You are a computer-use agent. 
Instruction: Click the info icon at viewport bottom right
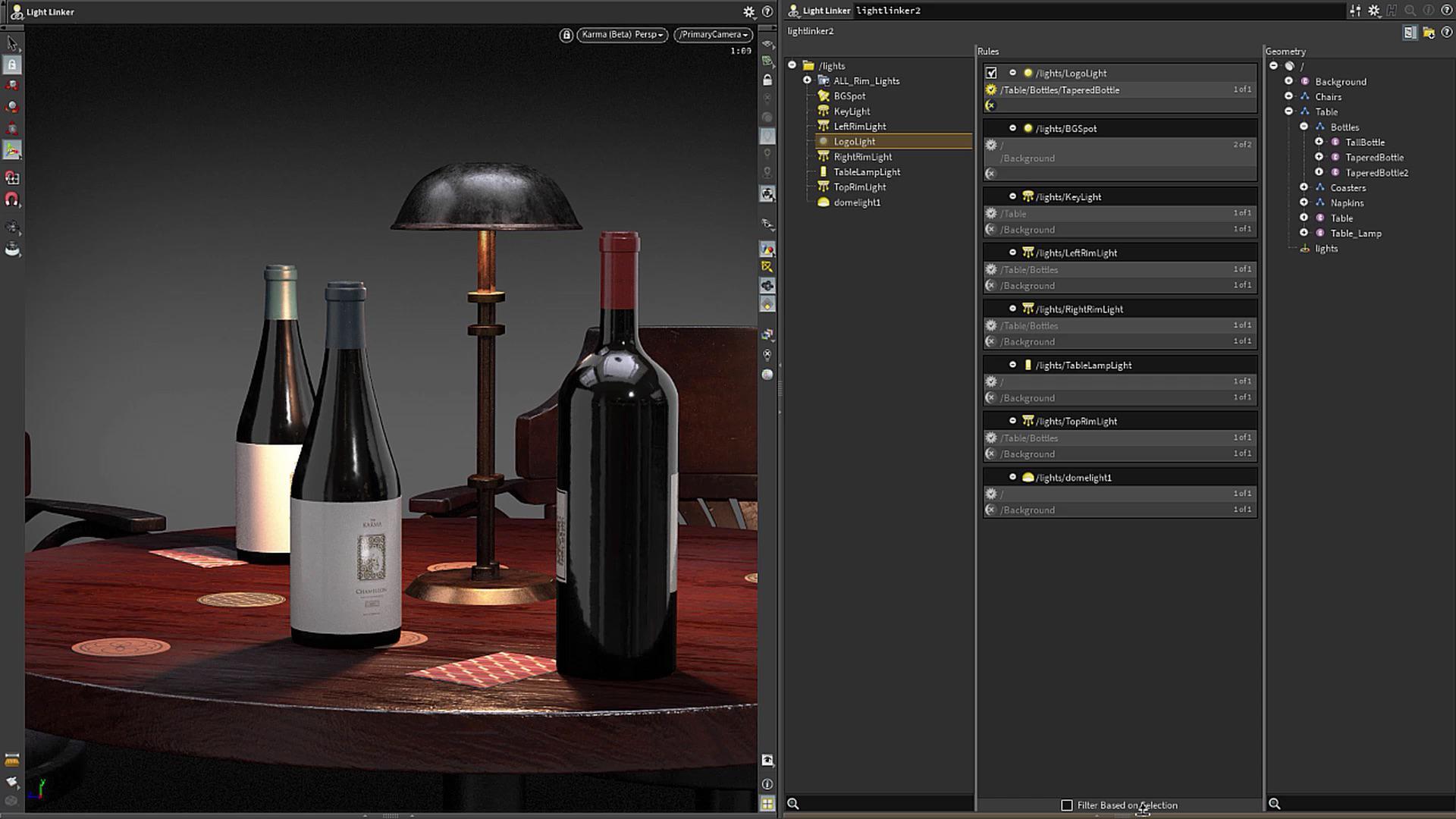point(767,784)
